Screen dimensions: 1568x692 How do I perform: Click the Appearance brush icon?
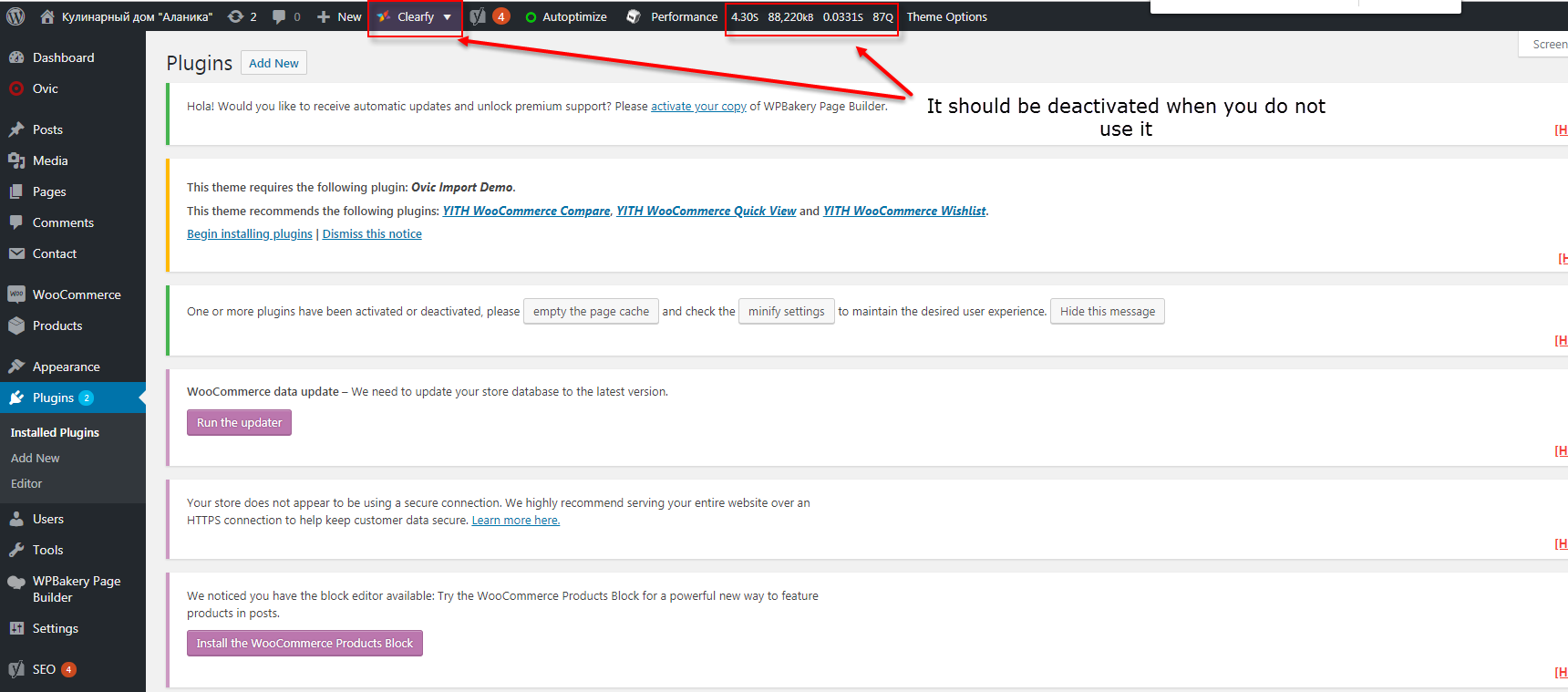(16, 367)
